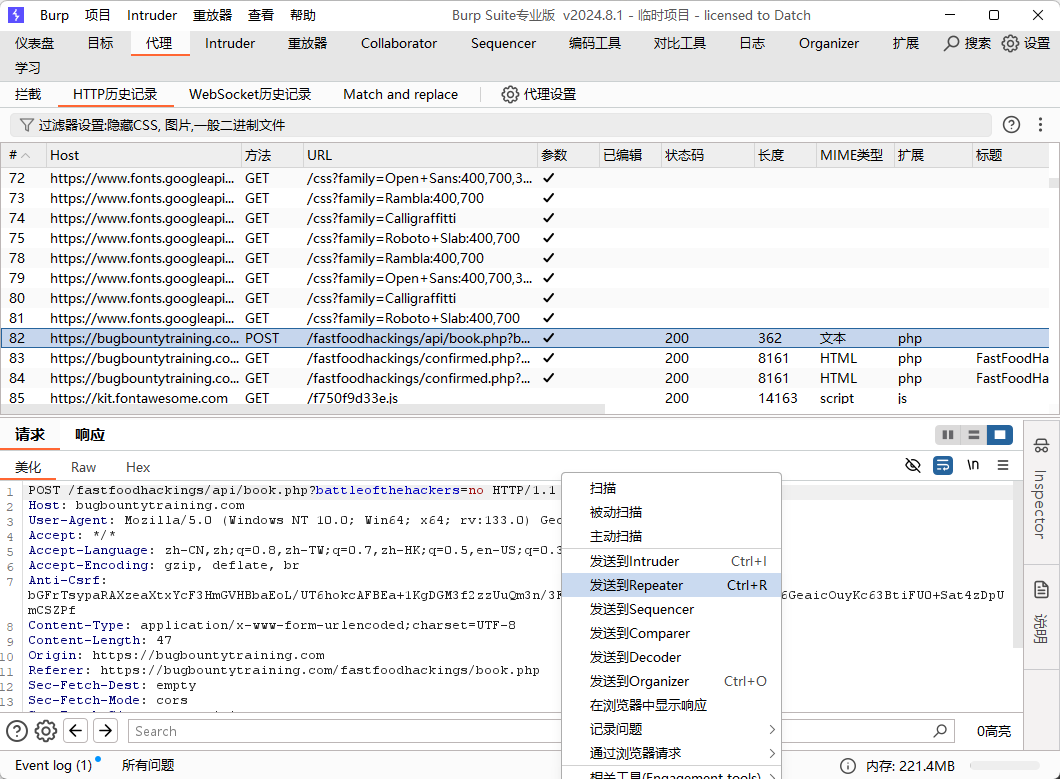Open search settings gear icon
This screenshot has width=1060, height=779.
pyautogui.click(x=46, y=731)
